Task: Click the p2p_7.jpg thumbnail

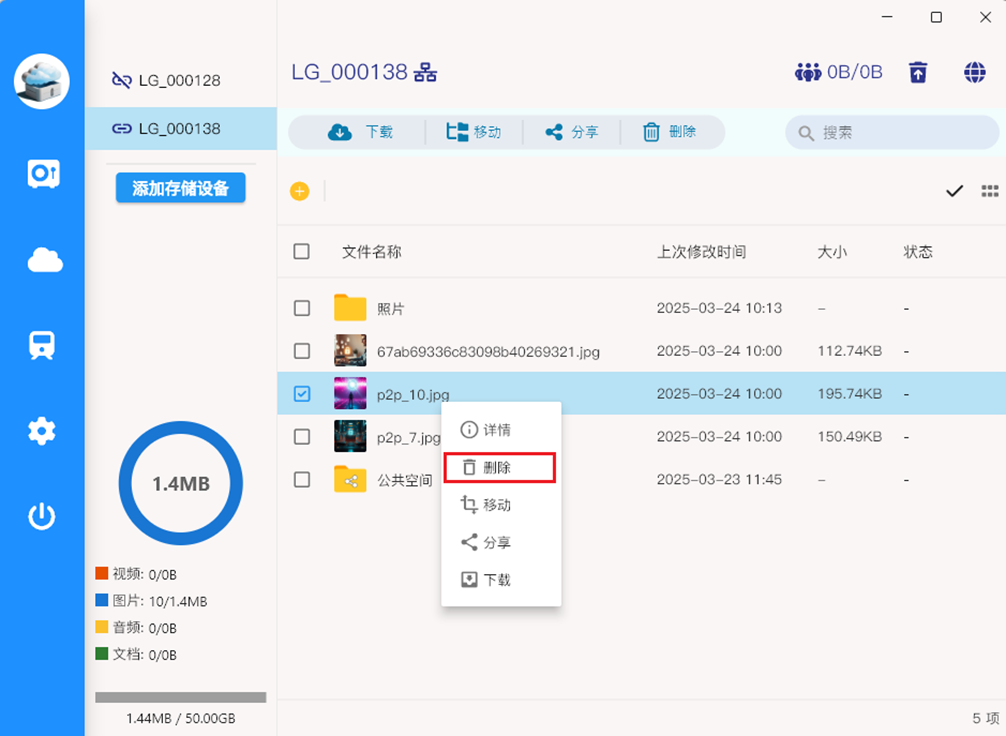Action: [350, 436]
